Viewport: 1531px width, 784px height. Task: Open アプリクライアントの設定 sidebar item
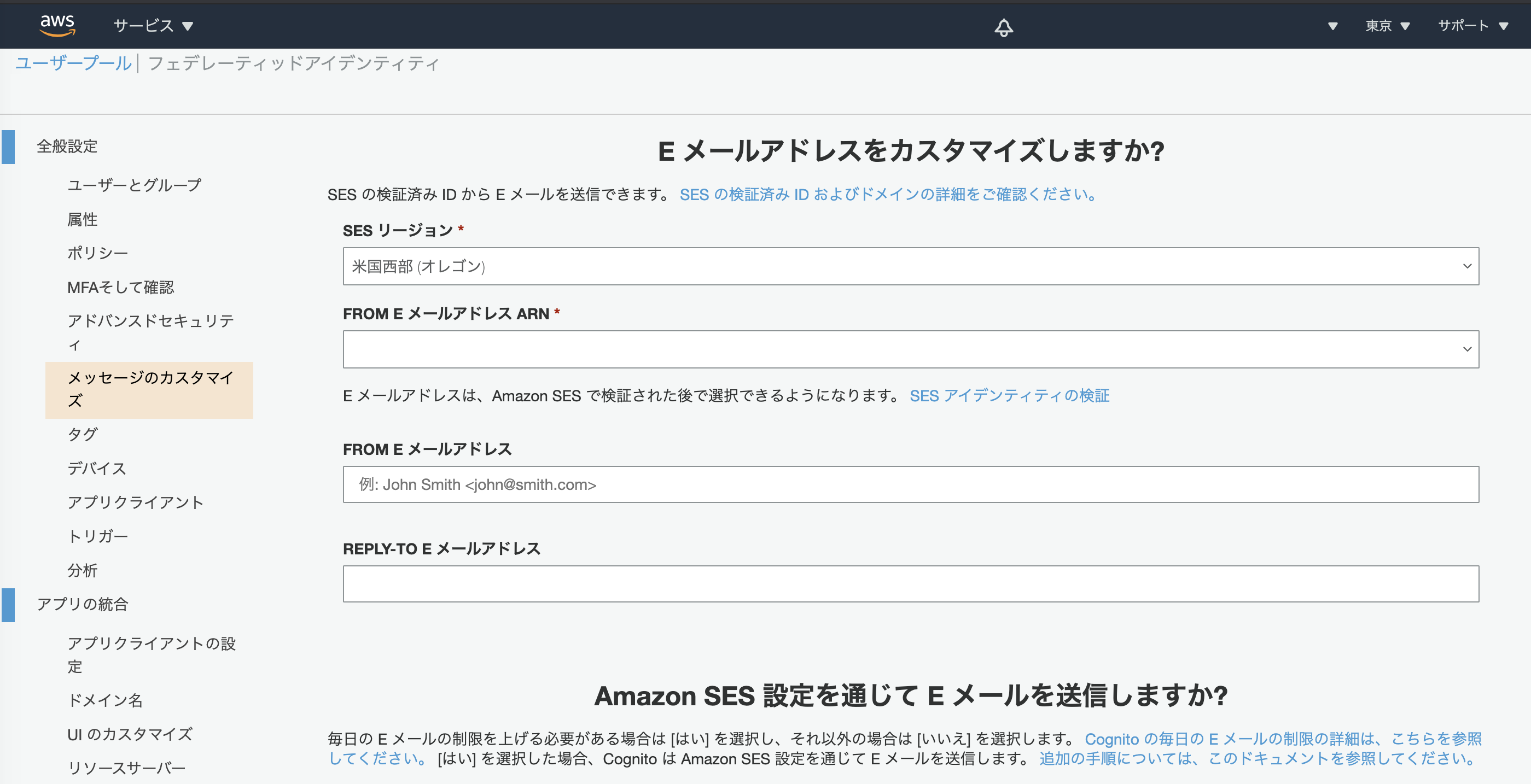(x=152, y=655)
